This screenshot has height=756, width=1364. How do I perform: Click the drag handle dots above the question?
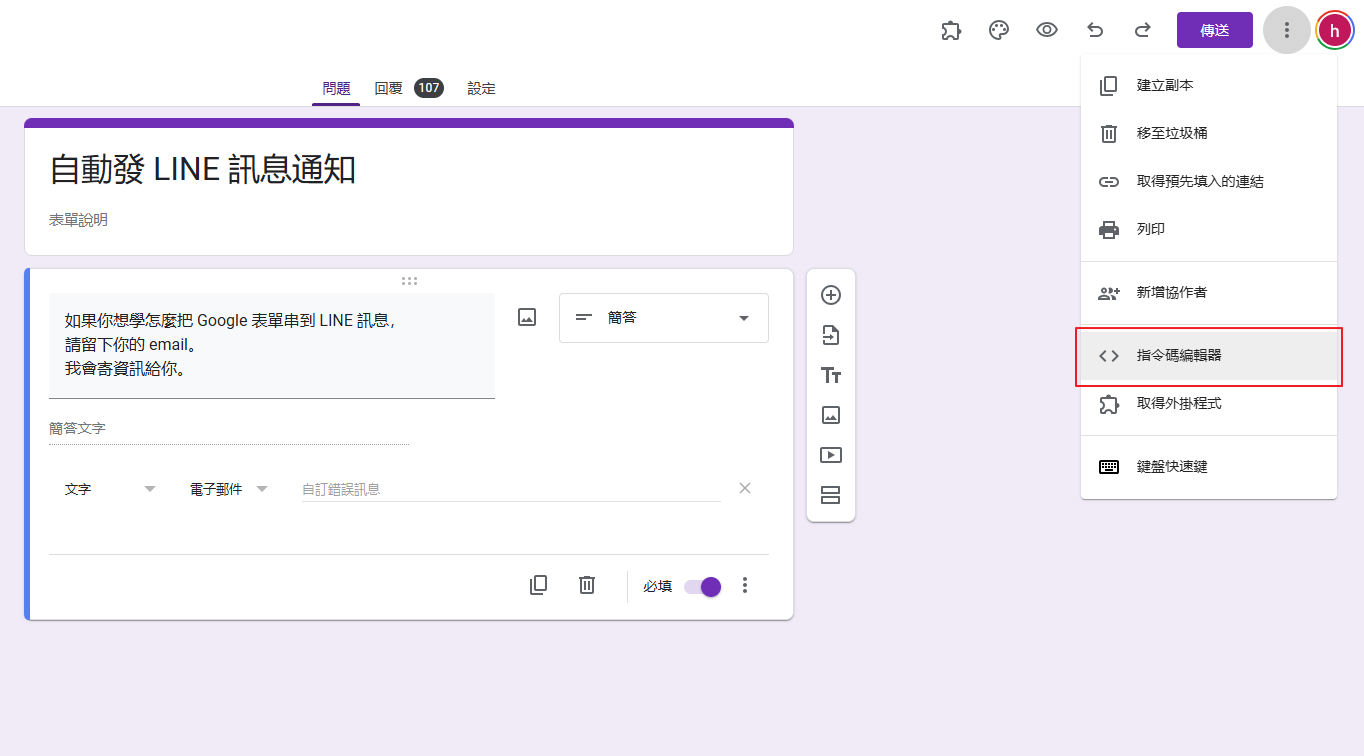pos(409,281)
